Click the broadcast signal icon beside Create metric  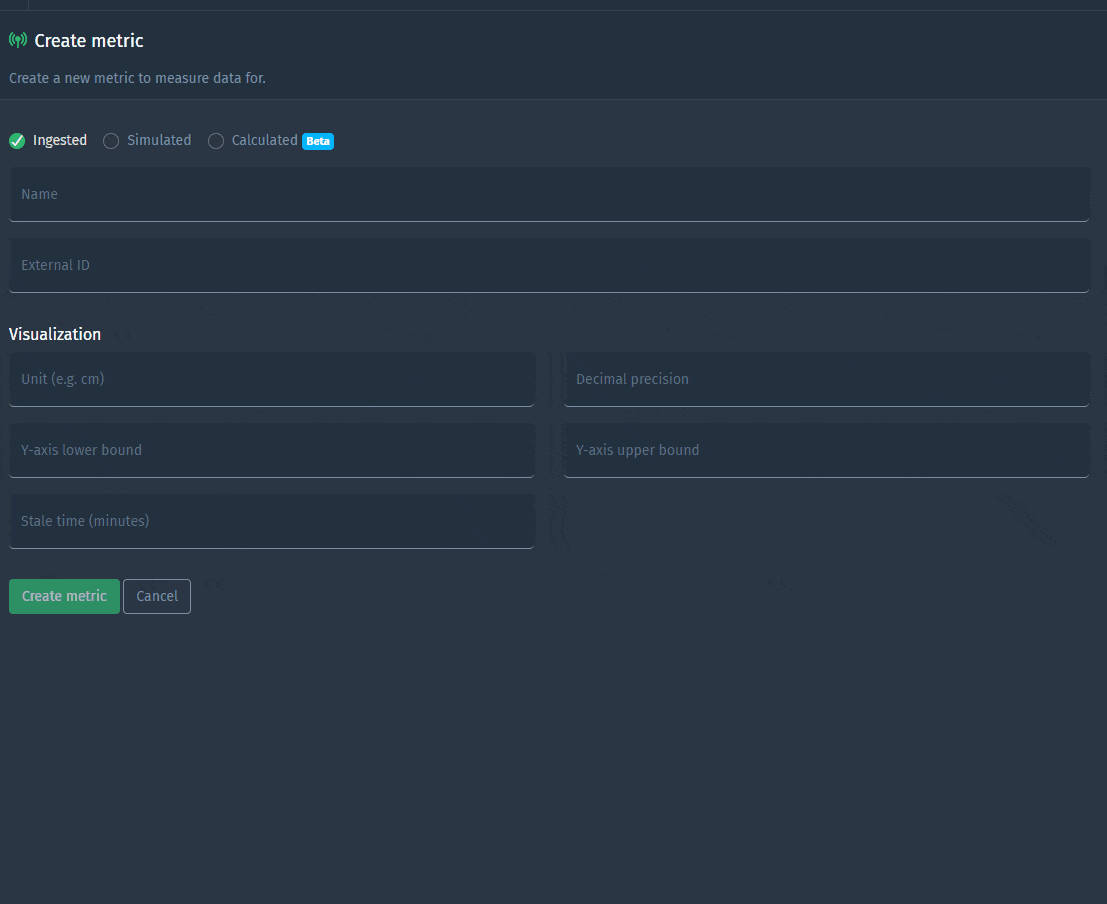pos(18,41)
